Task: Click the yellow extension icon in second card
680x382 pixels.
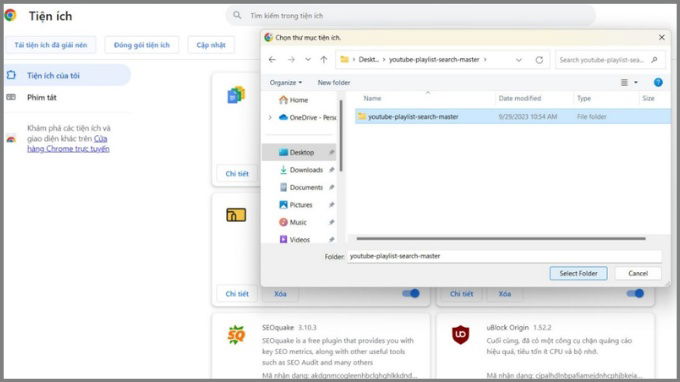Action: 236,215
